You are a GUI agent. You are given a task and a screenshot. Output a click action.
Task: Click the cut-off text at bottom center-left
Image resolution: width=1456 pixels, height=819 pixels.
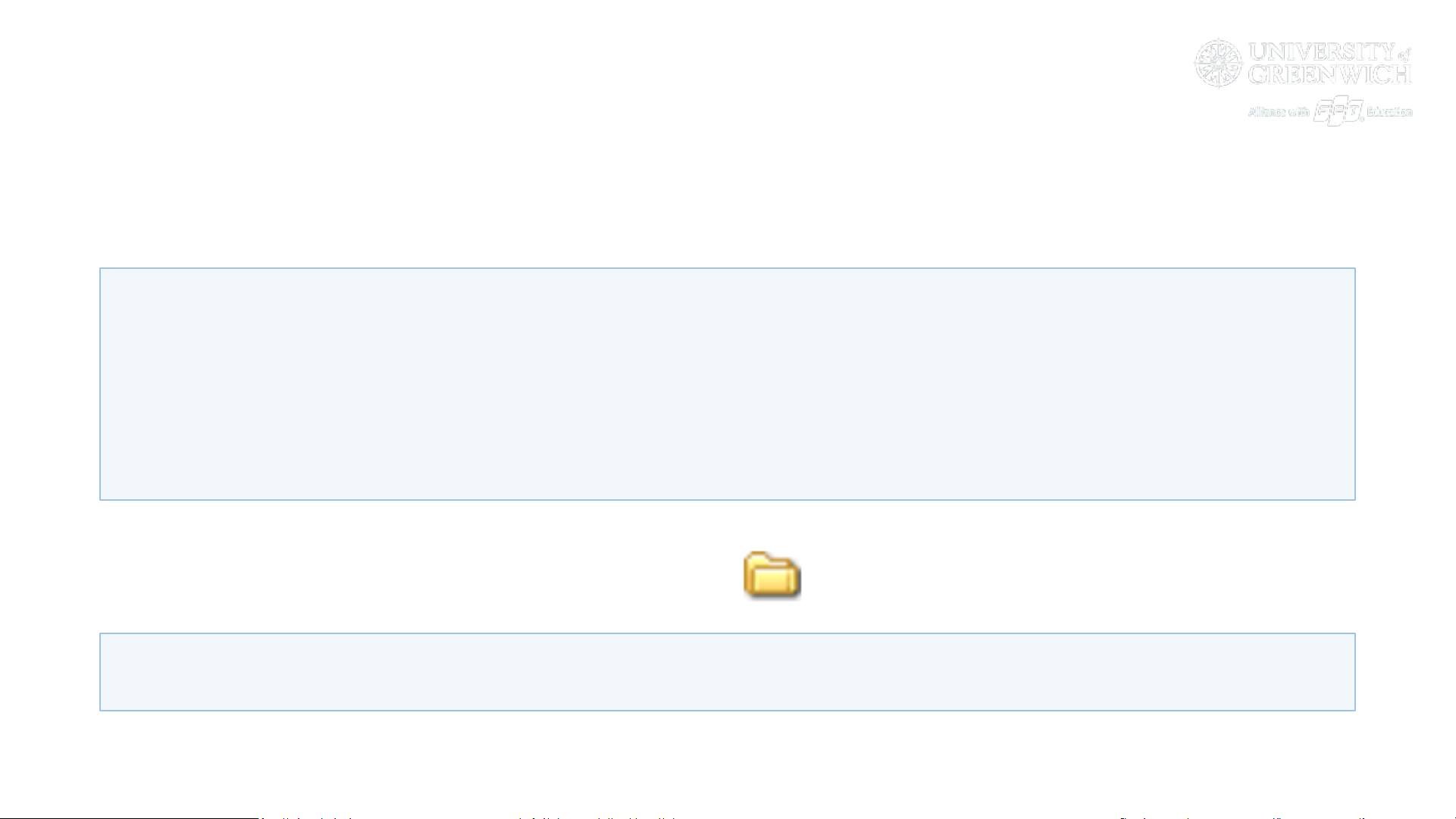click(x=595, y=817)
